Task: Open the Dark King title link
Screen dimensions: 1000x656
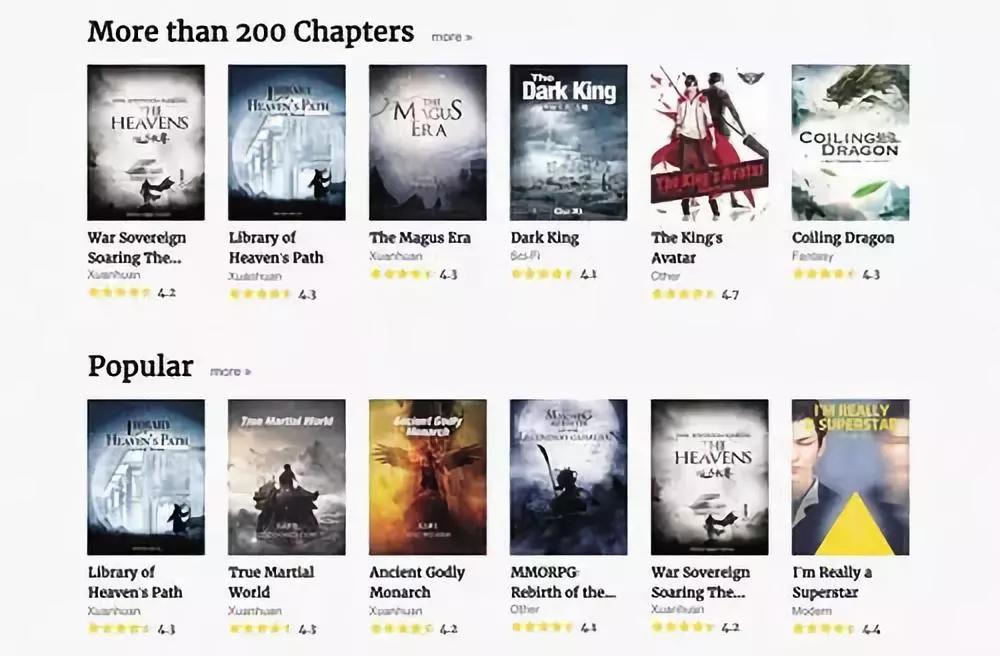Action: (x=545, y=238)
